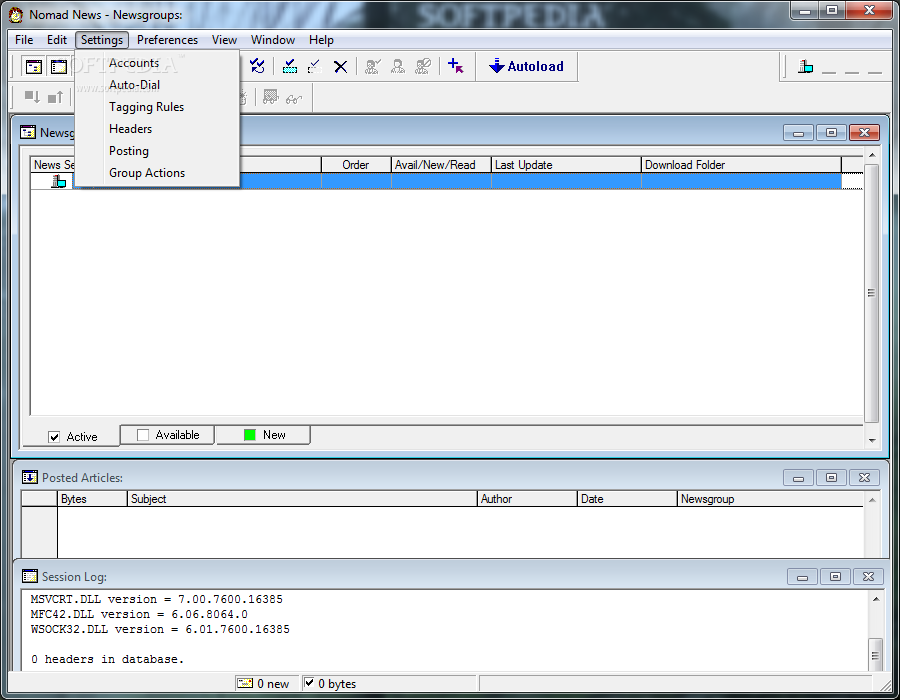Viewport: 900px width, 700px height.
Task: Click the tag-selected checkmark toolbar icon
Action: point(290,67)
